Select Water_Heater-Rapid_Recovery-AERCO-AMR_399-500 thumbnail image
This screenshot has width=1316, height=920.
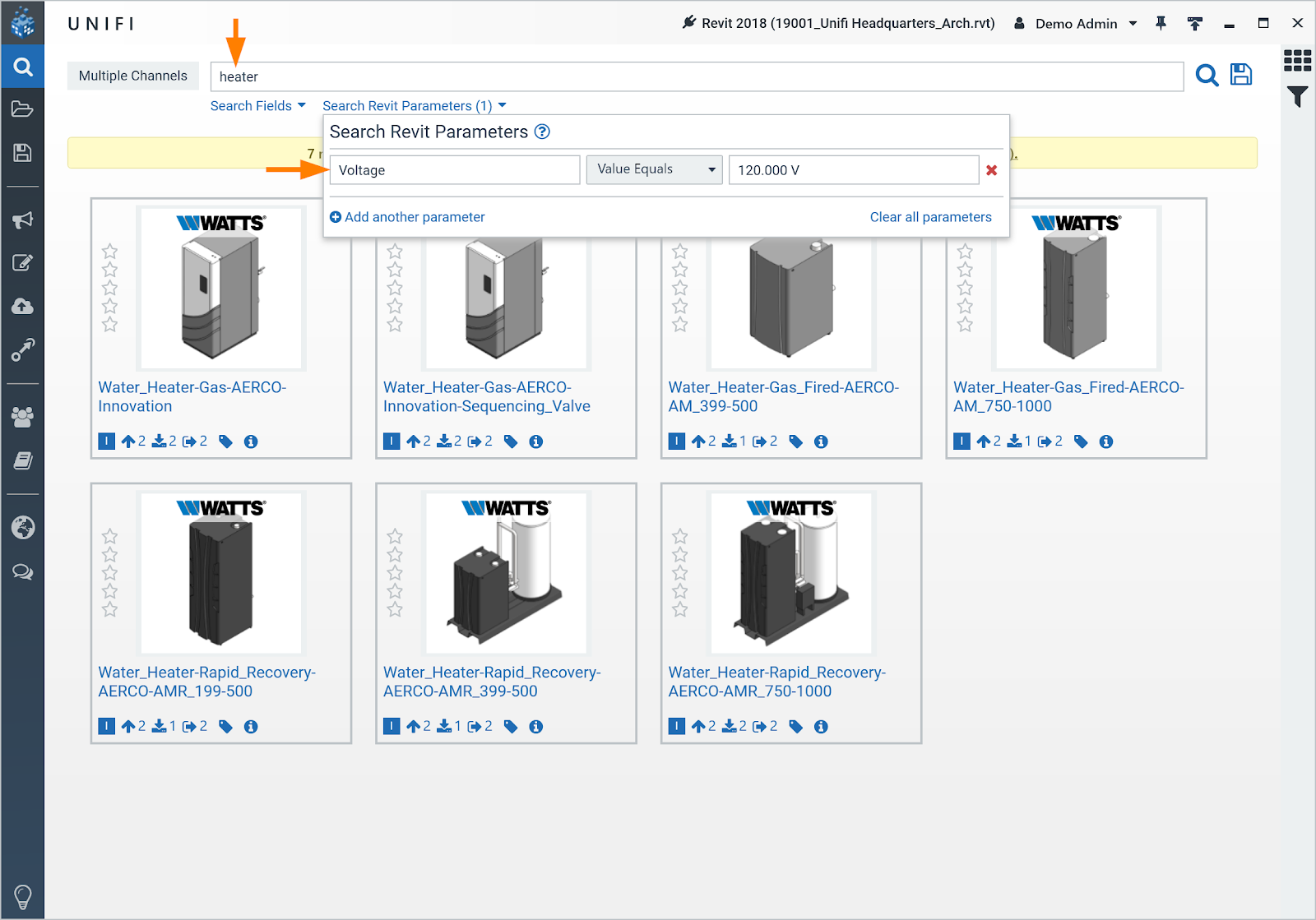[506, 573]
